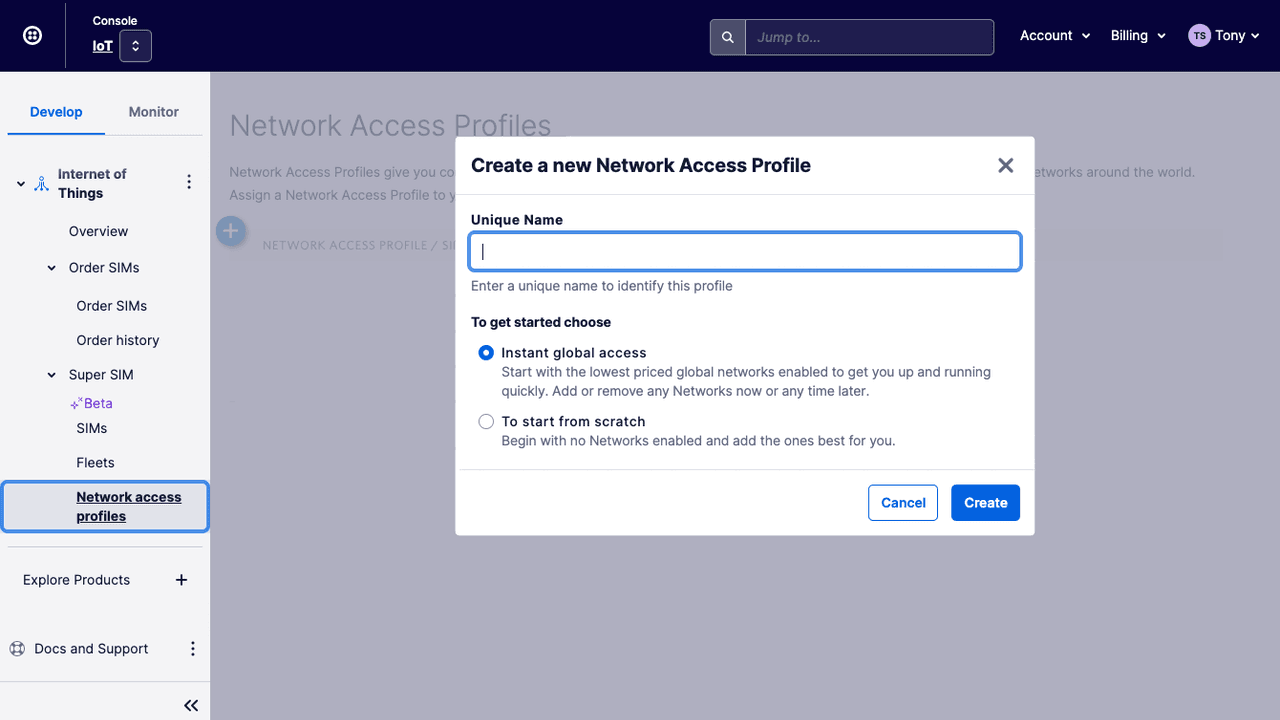The height and width of the screenshot is (720, 1280).
Task: Collapse the Super SIM section
Action: [x=51, y=374]
